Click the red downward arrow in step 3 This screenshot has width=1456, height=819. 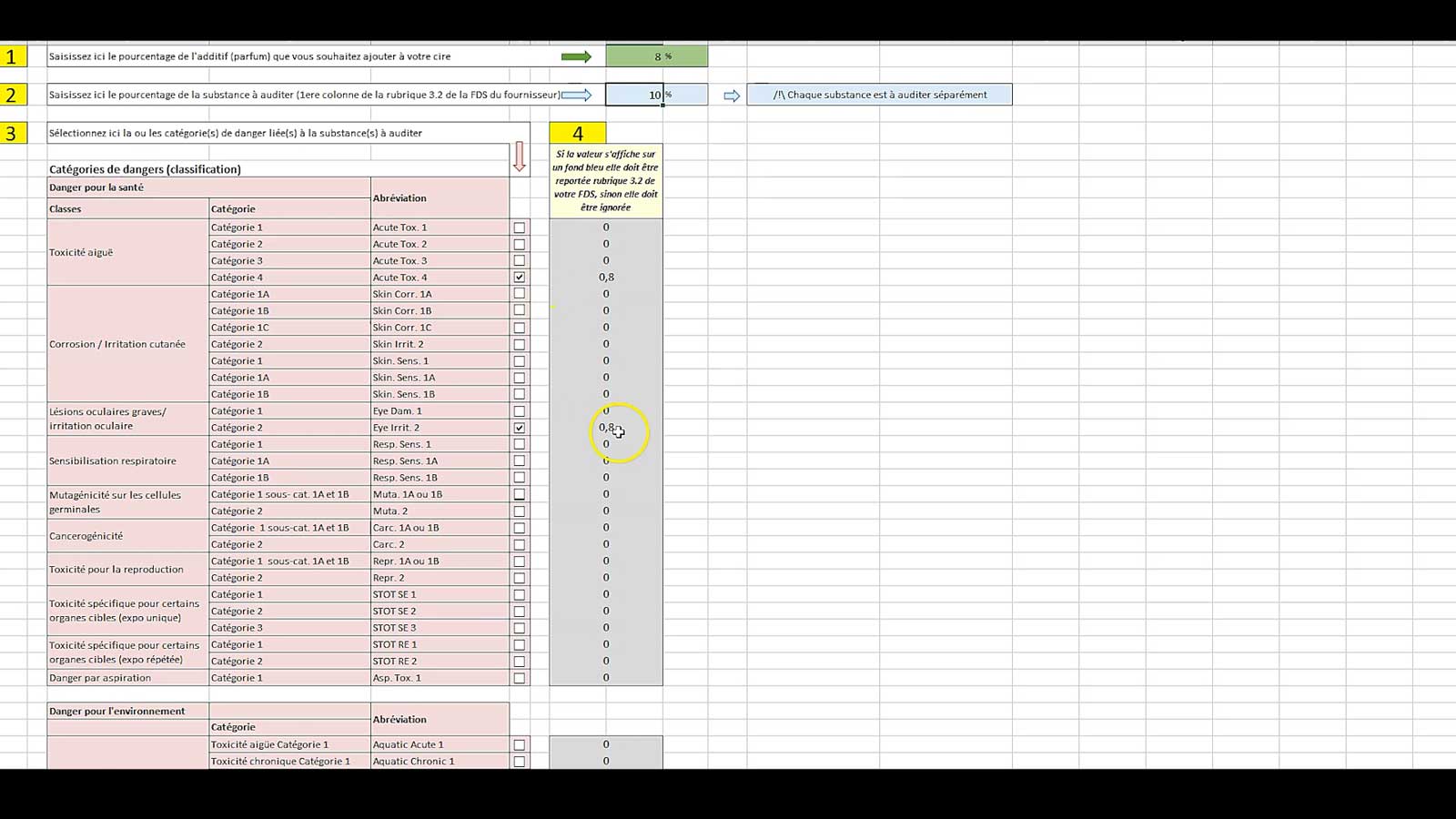point(520,157)
